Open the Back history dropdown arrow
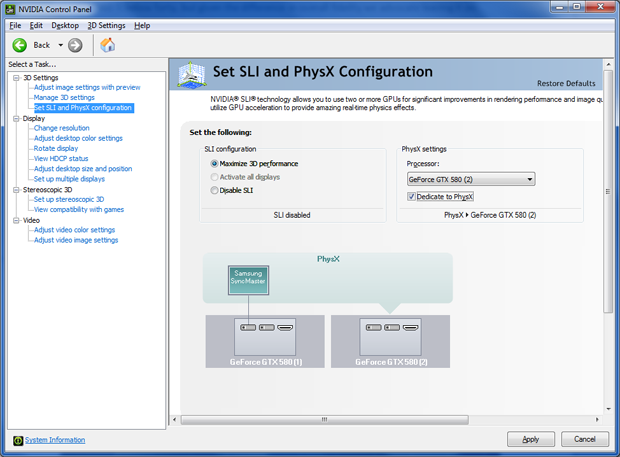 (60, 45)
